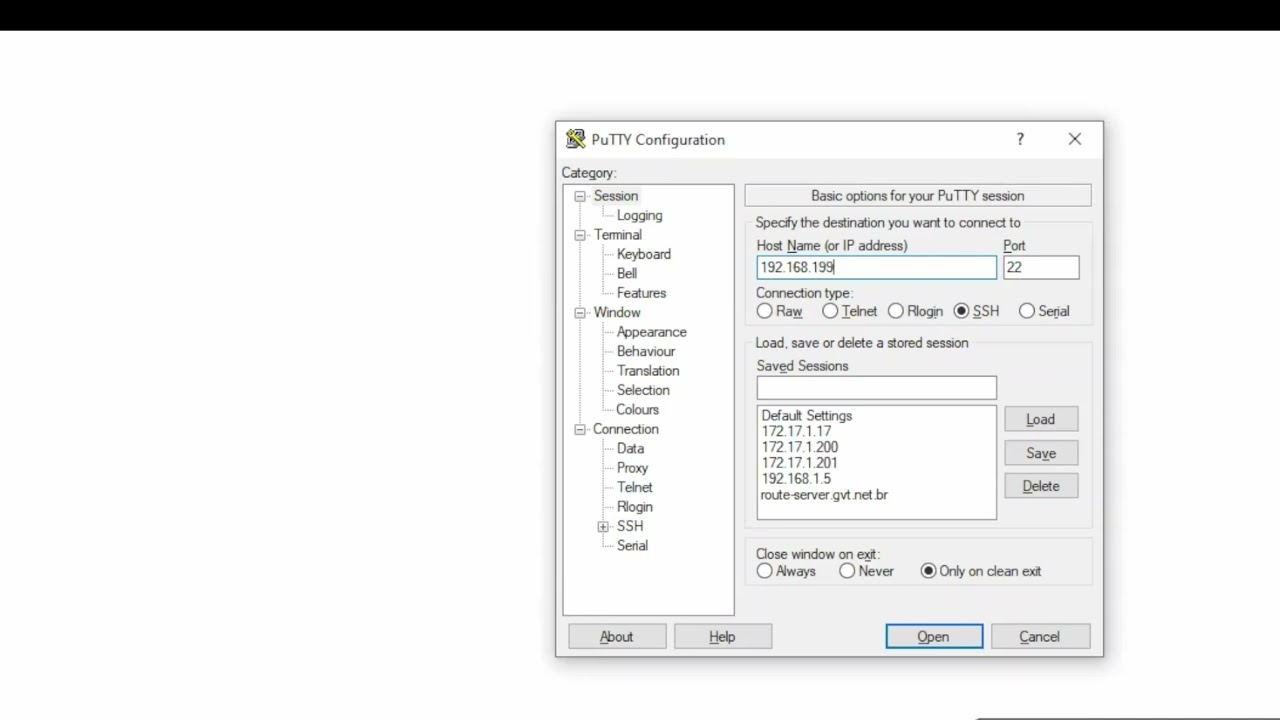
Task: Click the Save session button
Action: tap(1040, 453)
